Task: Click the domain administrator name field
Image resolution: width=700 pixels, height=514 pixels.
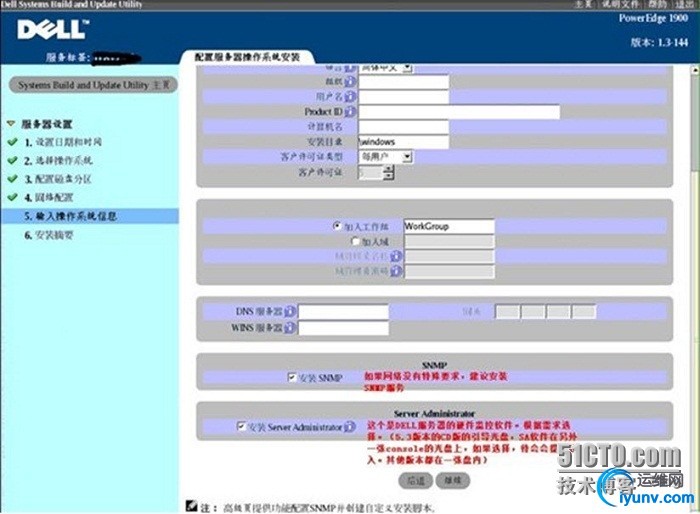Action: click(449, 256)
